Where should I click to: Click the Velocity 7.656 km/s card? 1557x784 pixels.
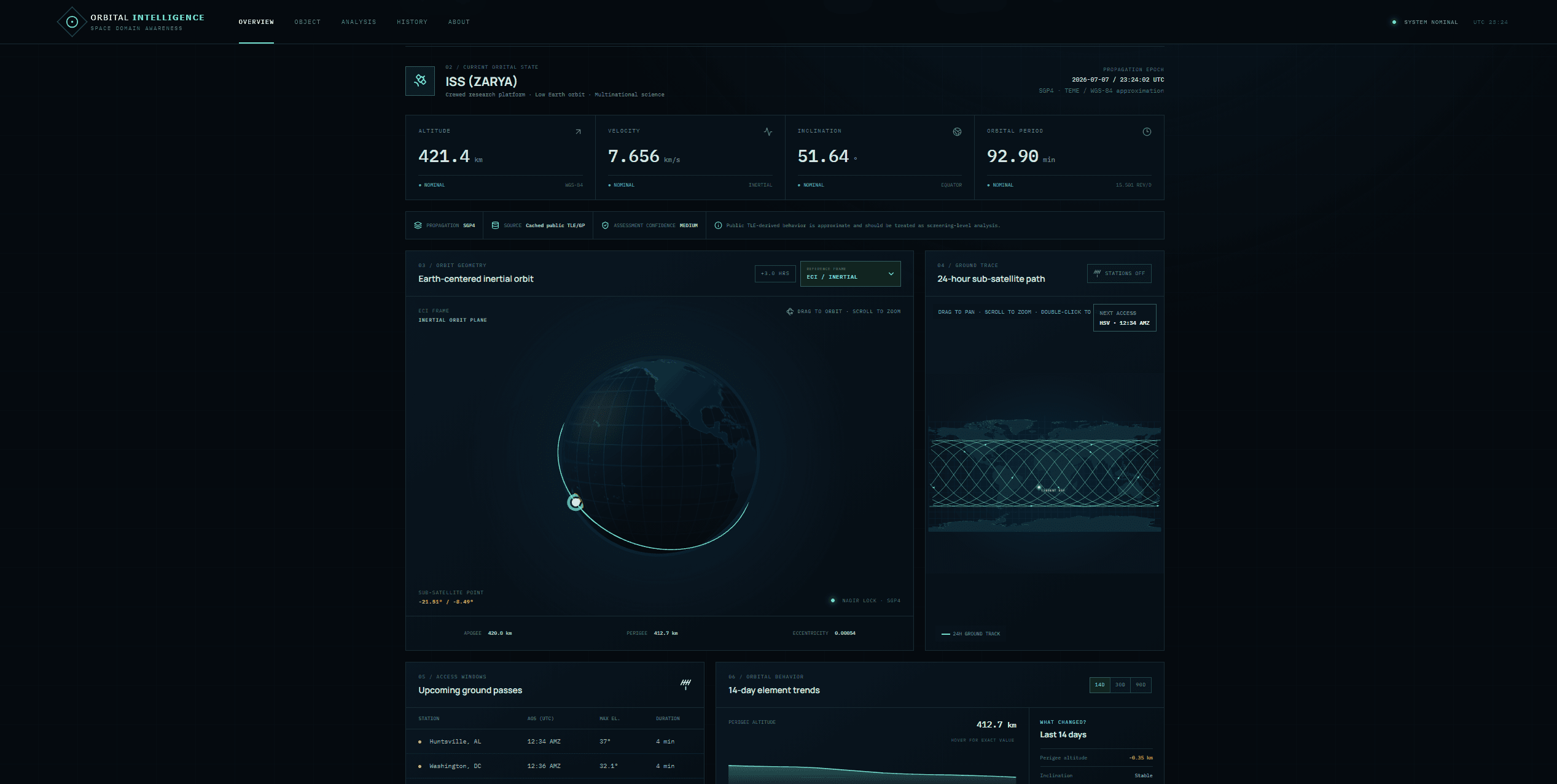pos(690,157)
